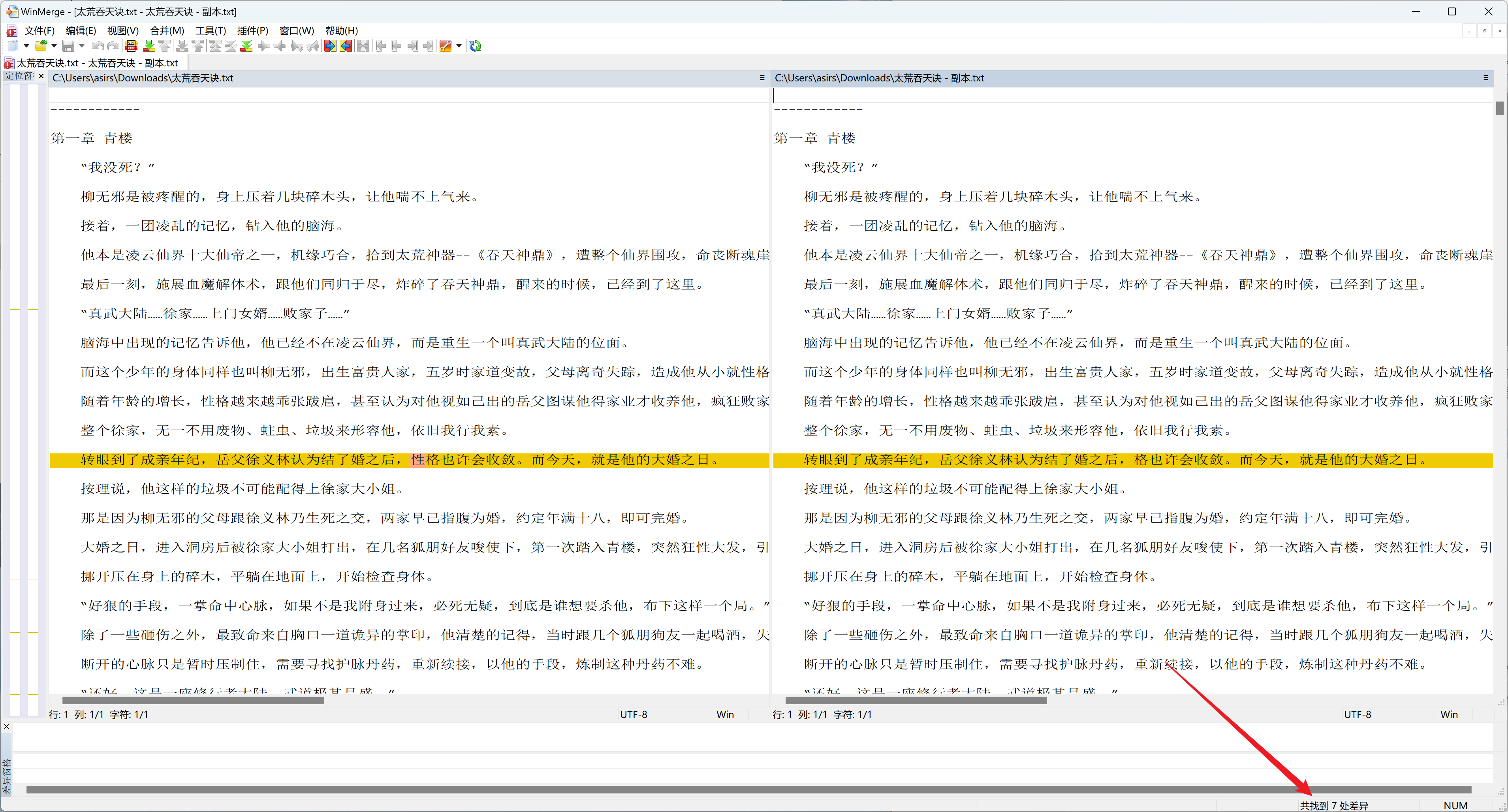Click right pane 行: 1 列: 1/1 position status

click(822, 714)
